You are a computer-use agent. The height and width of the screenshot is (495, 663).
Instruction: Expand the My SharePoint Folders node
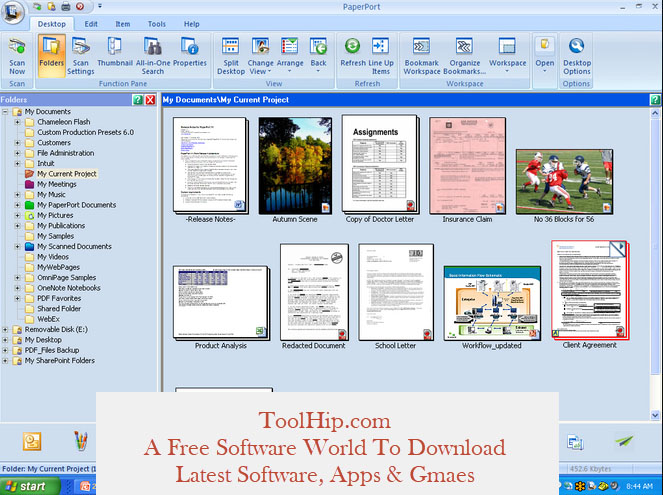point(5,361)
